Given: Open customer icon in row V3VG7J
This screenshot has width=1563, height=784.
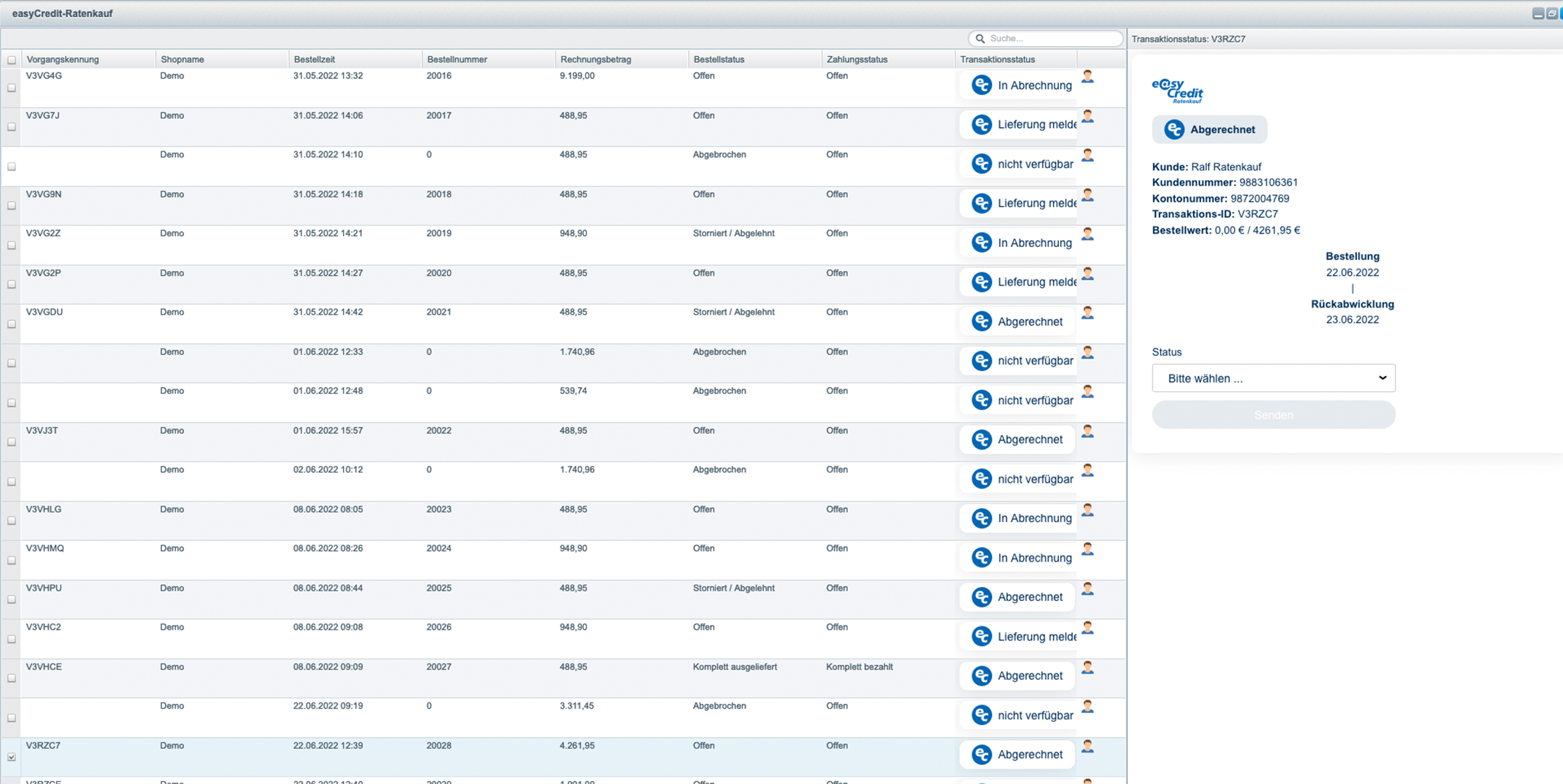Looking at the screenshot, I should [1088, 116].
